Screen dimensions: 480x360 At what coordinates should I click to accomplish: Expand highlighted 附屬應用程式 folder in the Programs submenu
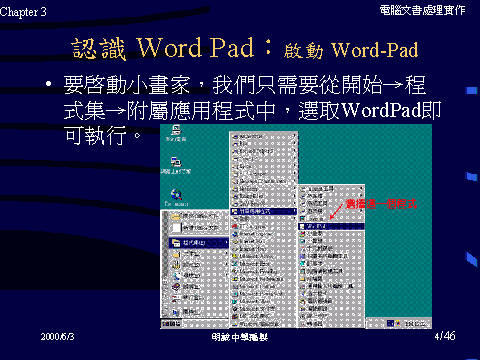[x=263, y=211]
